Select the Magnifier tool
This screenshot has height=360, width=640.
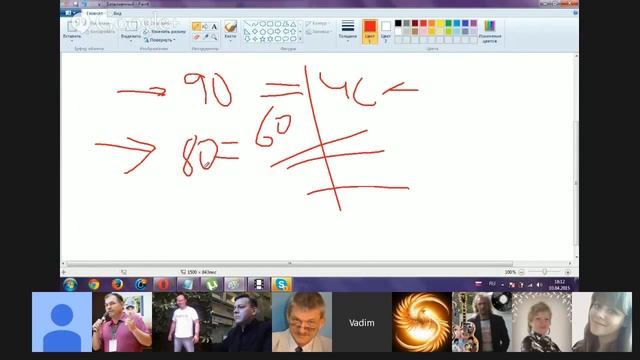(214, 37)
